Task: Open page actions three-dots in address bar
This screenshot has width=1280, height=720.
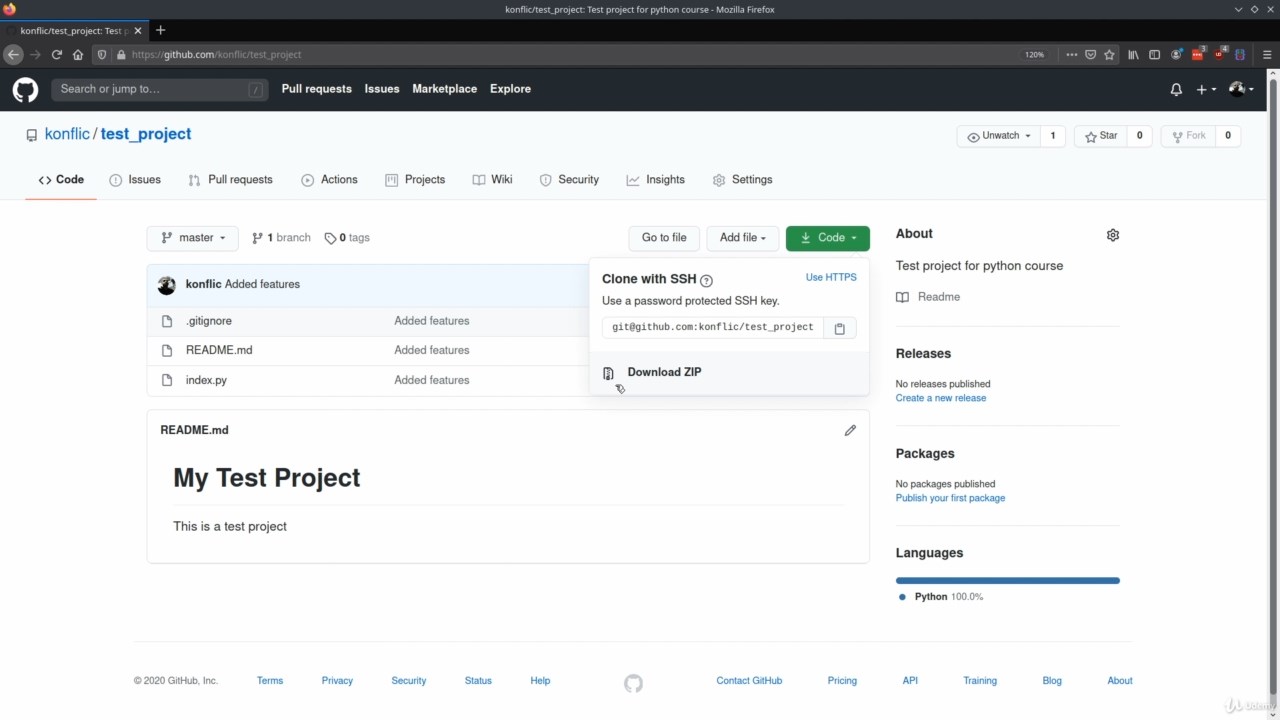Action: (1072, 55)
